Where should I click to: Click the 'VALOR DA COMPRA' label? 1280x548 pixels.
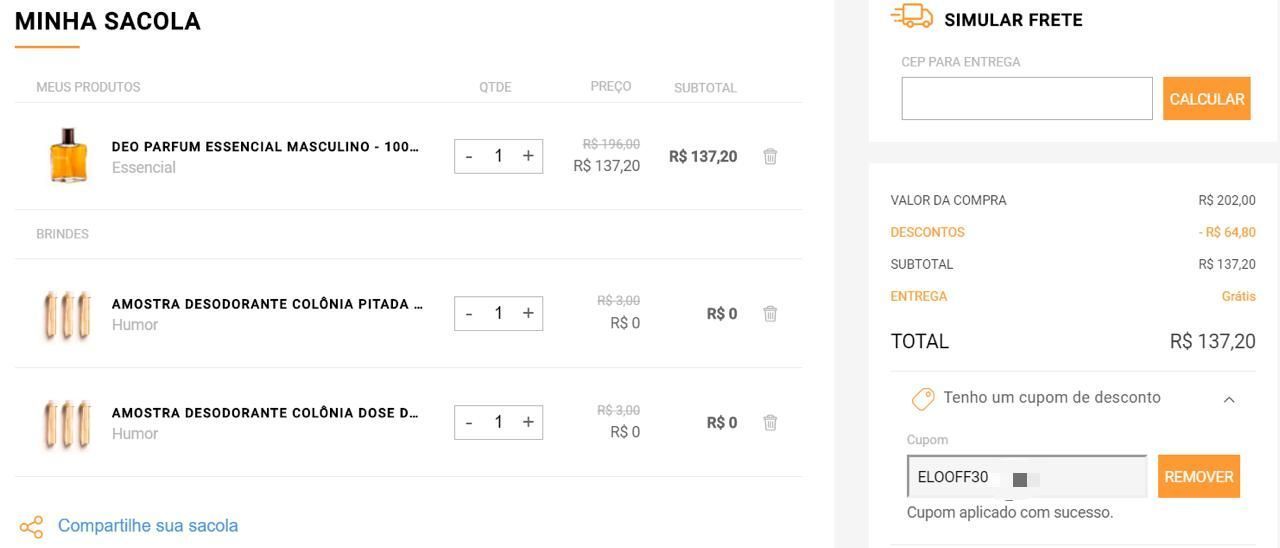(949, 200)
